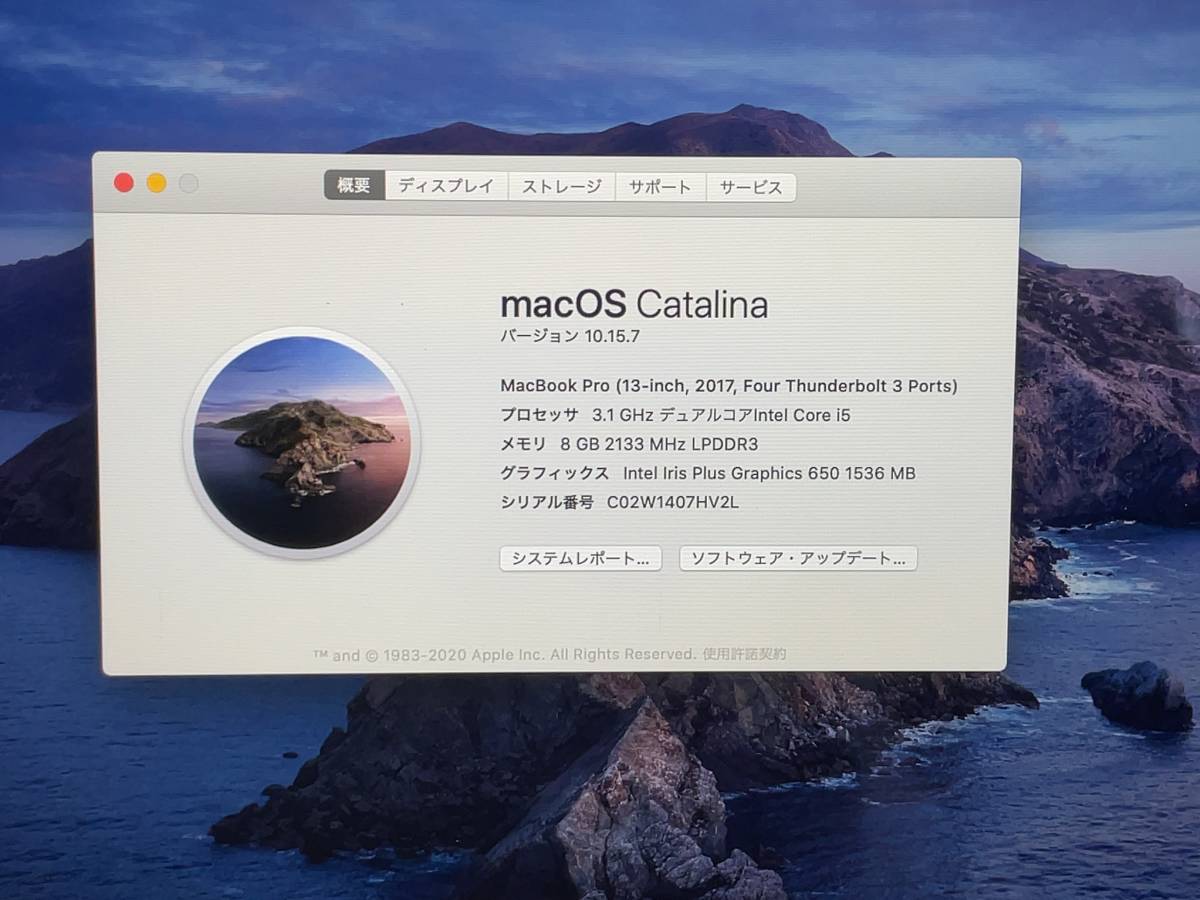Image resolution: width=1200 pixels, height=900 pixels.
Task: Minimize the window with the yellow button
Action: point(156,183)
